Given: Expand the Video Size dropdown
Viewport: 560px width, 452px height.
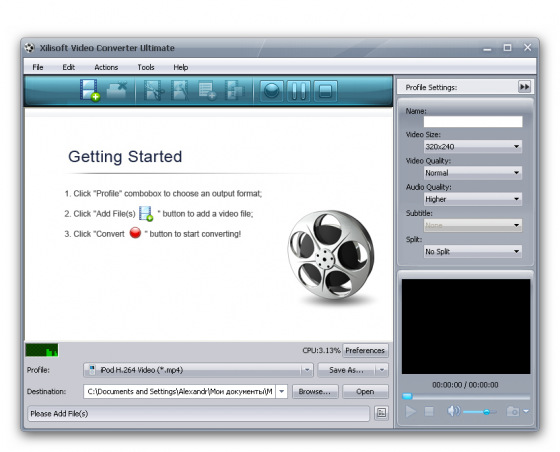Looking at the screenshot, I should 473,146.
